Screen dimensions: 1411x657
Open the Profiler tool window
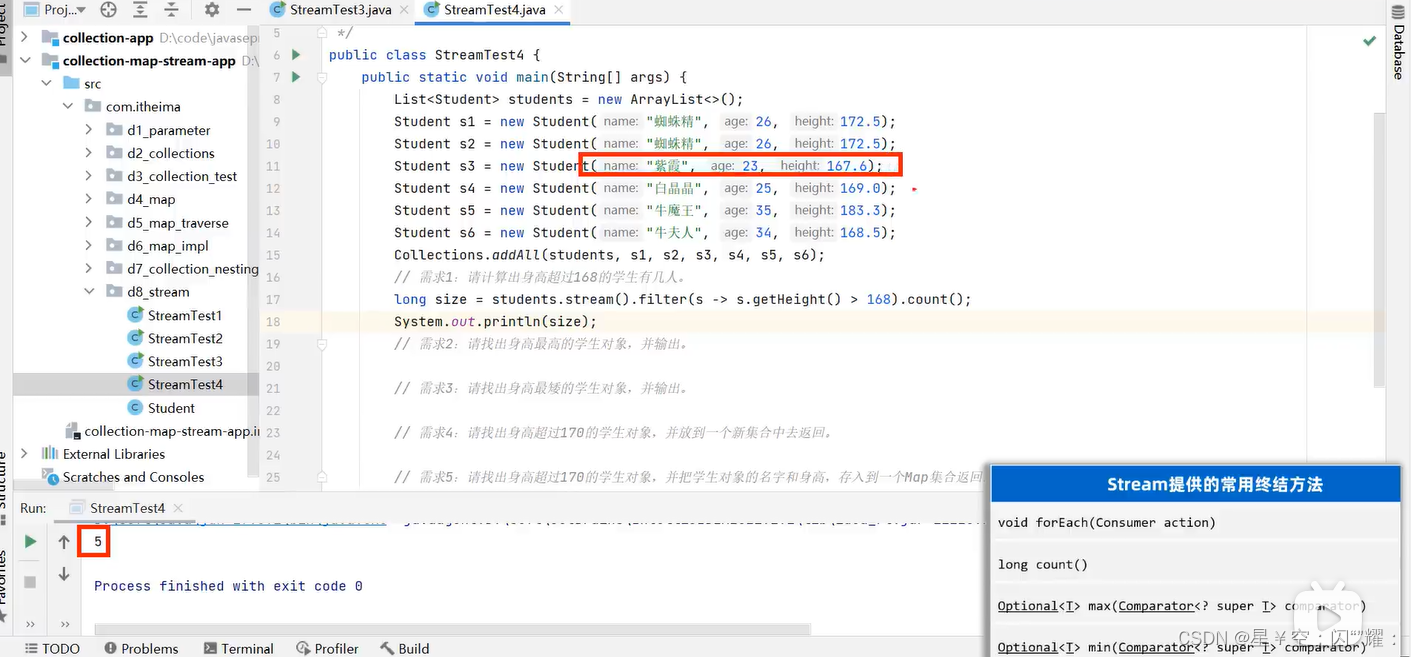coord(328,648)
